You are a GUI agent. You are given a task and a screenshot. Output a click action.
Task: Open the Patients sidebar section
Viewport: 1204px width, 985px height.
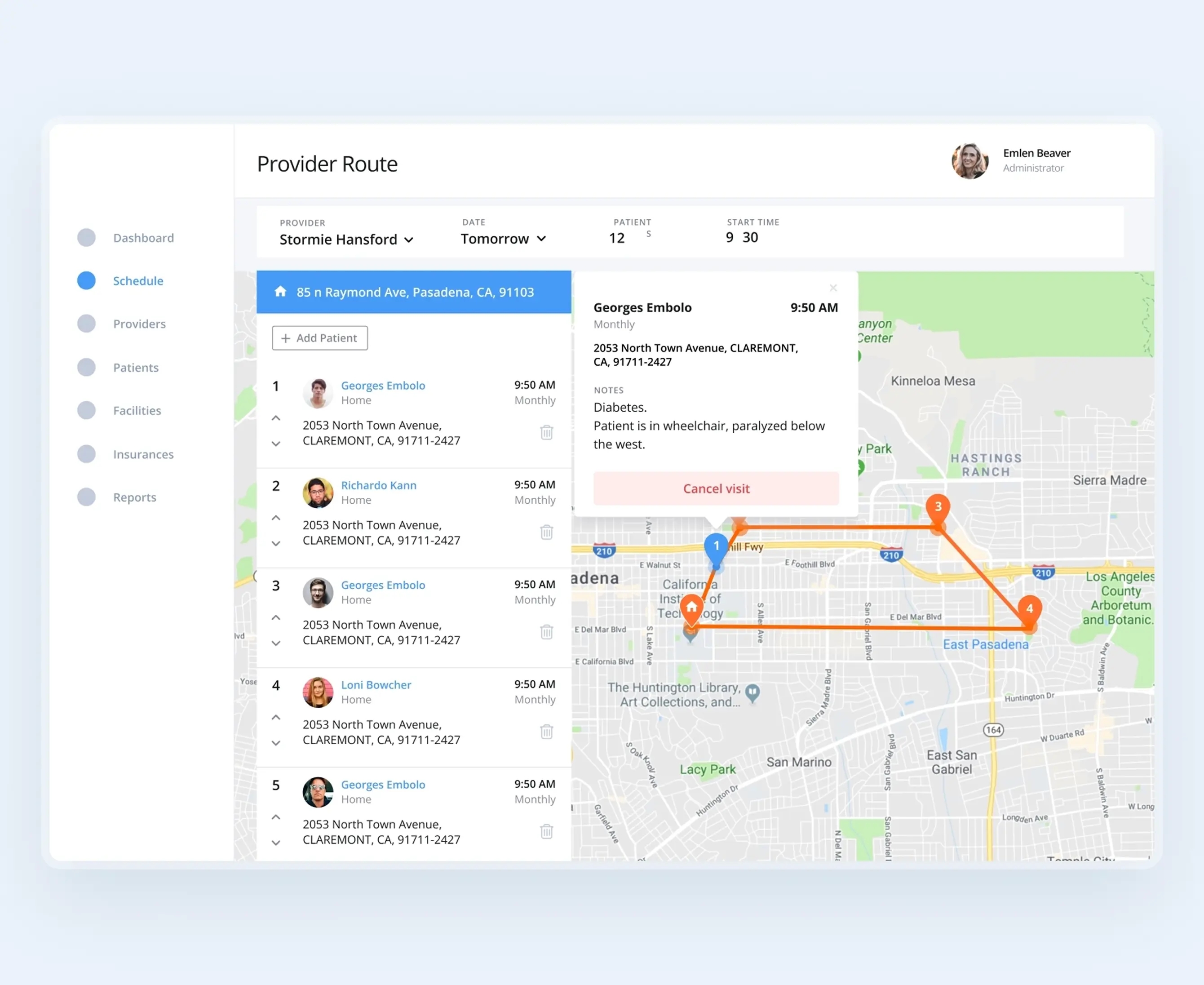136,368
